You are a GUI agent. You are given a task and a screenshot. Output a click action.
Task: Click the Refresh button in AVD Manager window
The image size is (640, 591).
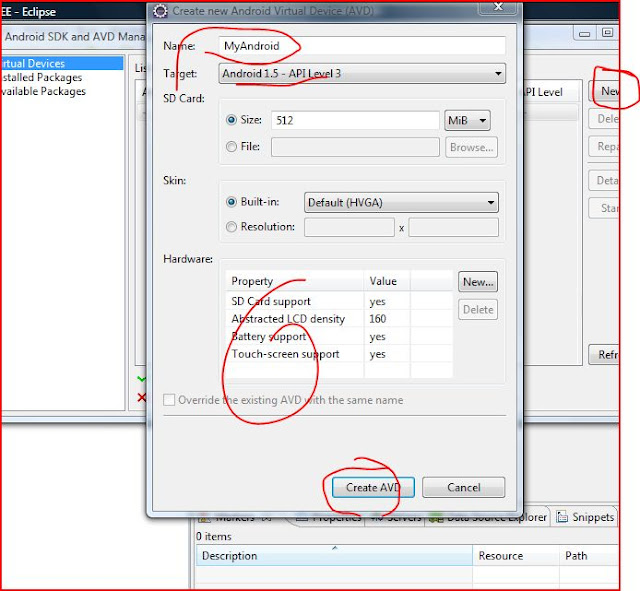pos(604,355)
